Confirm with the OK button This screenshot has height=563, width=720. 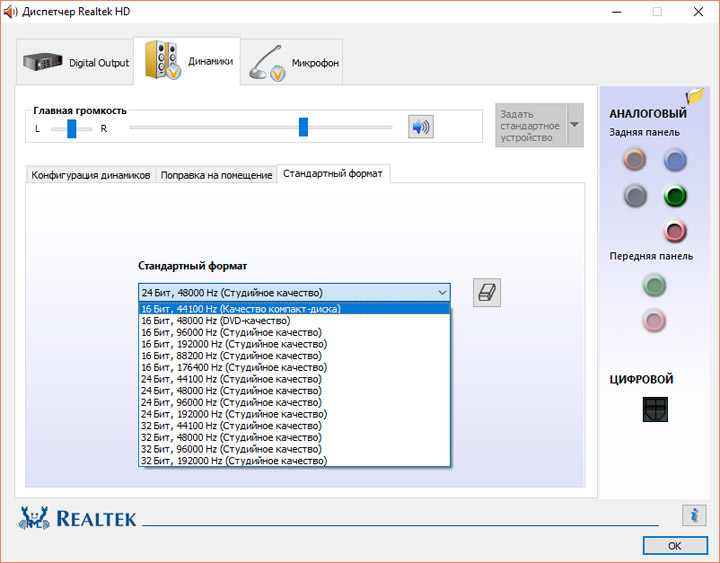675,546
